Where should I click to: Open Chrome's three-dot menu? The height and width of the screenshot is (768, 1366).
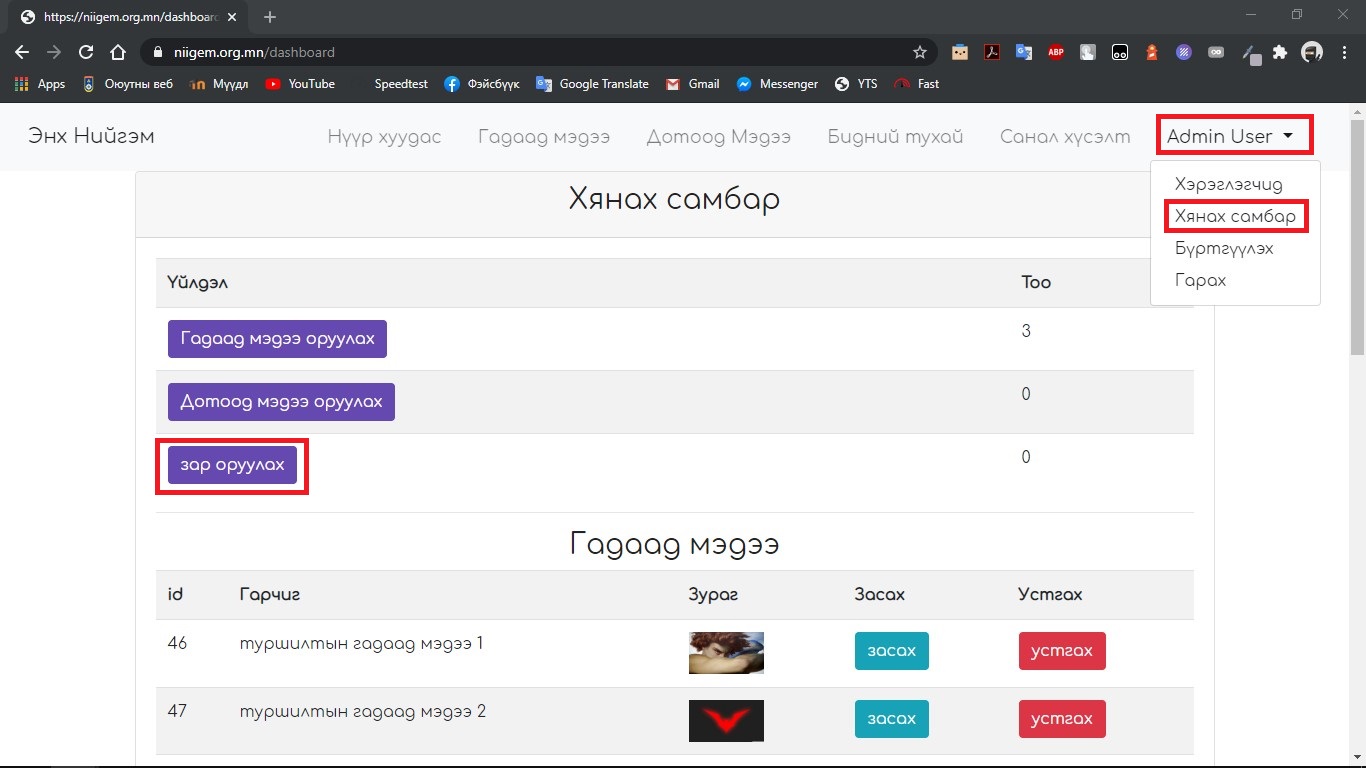[x=1345, y=52]
